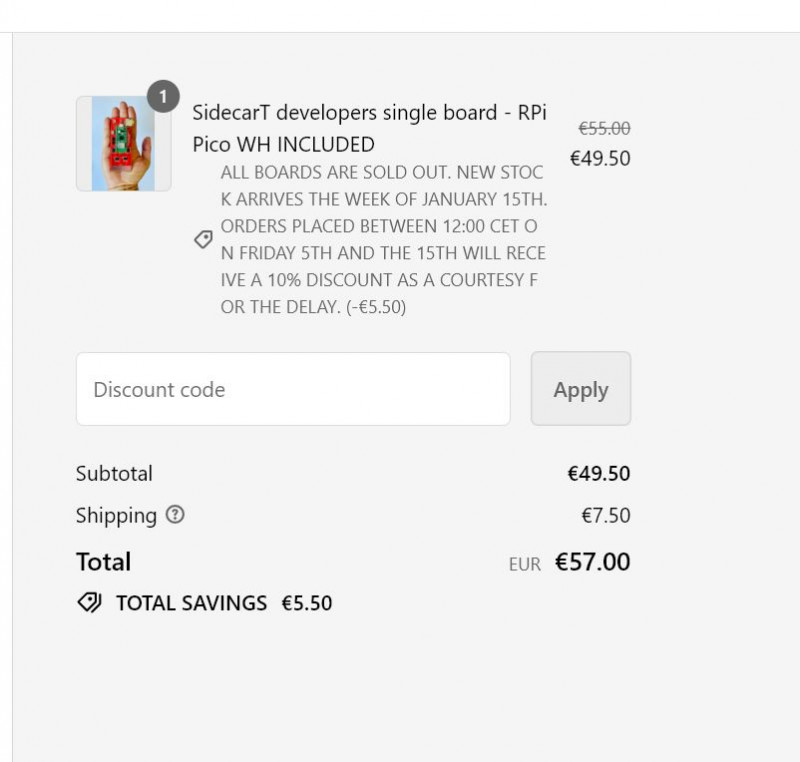Select the EUR currency indicator
The width and height of the screenshot is (800, 762).
523,563
